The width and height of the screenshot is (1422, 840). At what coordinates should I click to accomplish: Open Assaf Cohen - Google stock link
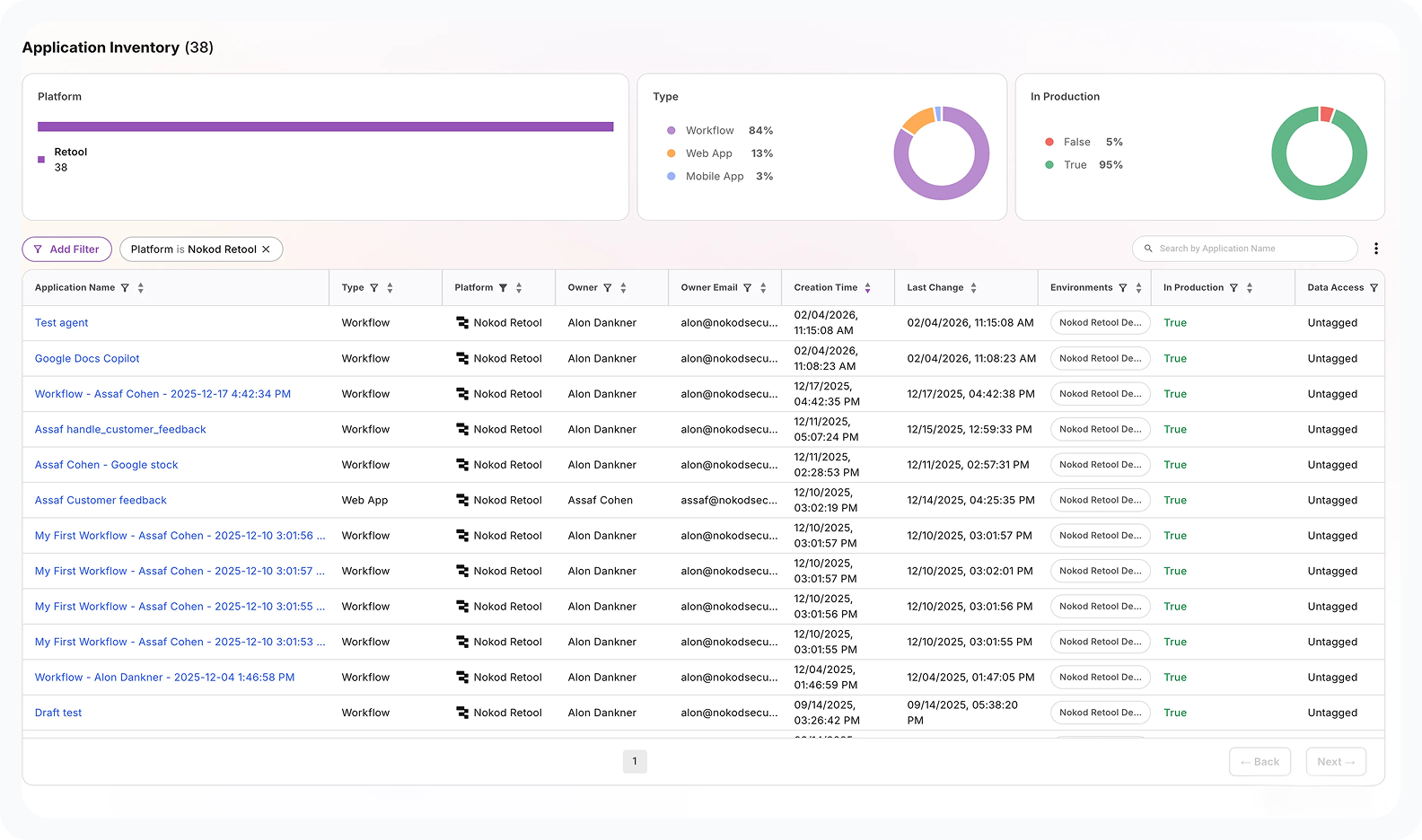point(106,465)
